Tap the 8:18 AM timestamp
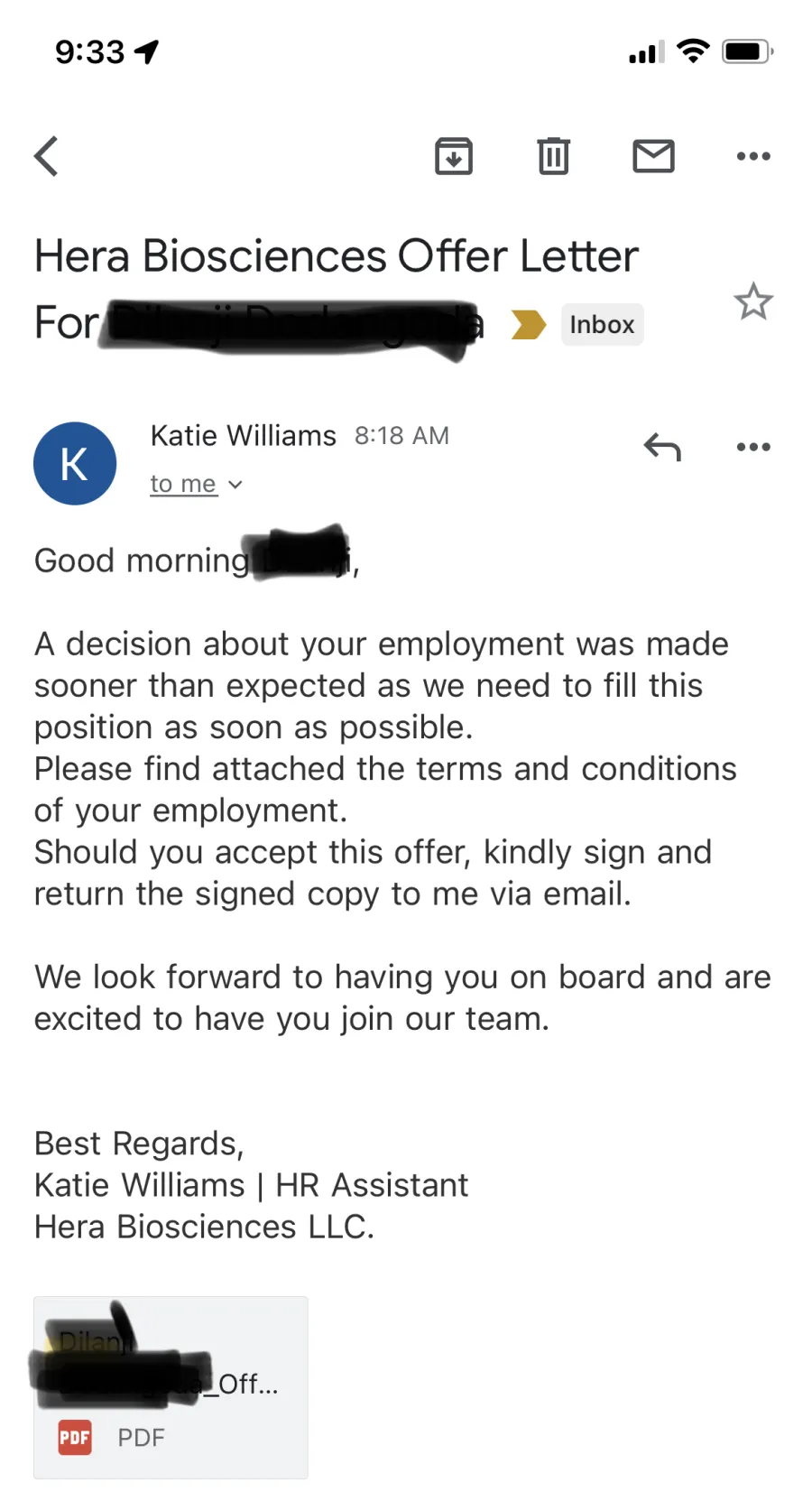 (x=401, y=436)
